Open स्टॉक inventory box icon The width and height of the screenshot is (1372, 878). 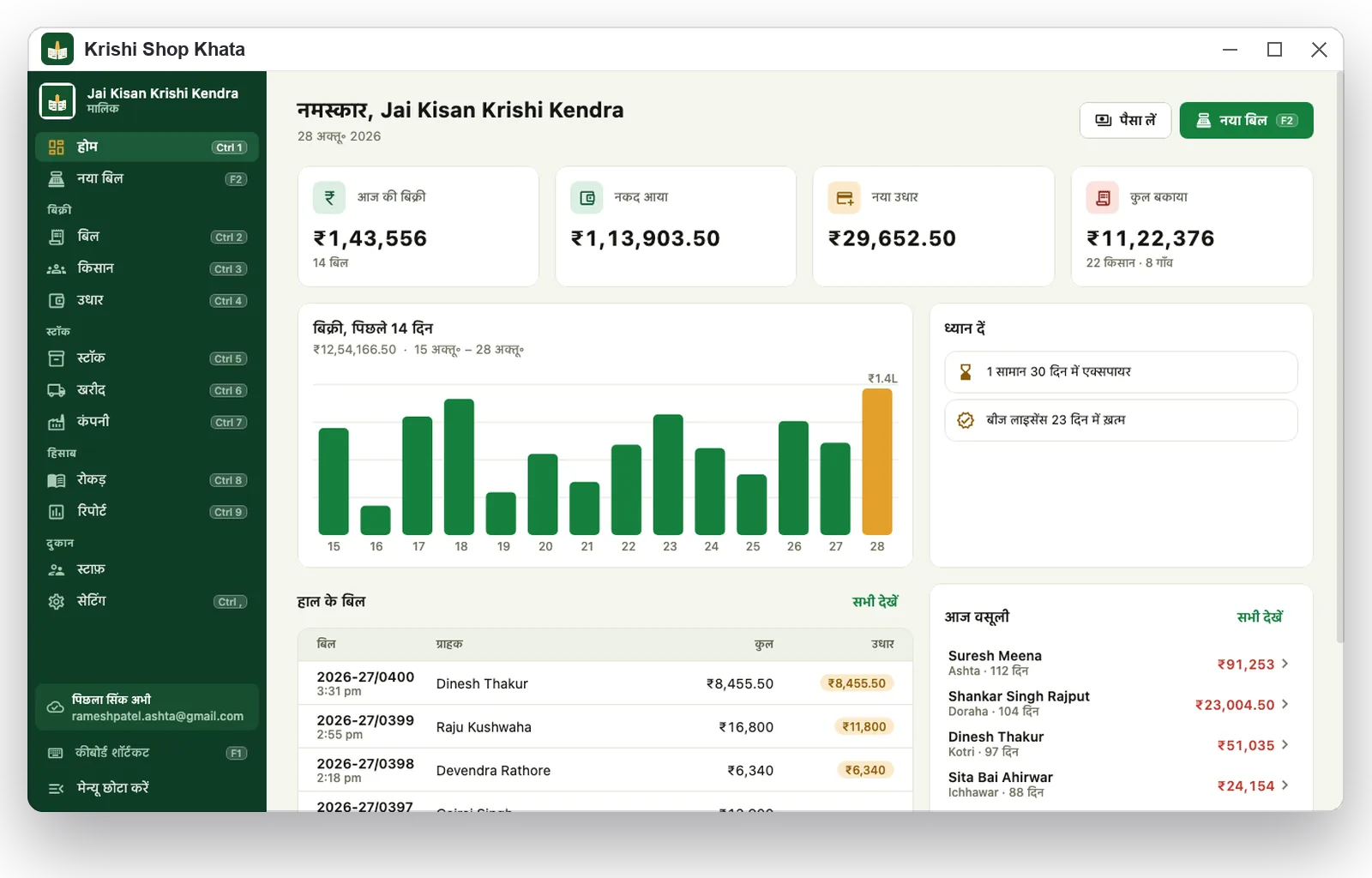(x=56, y=358)
